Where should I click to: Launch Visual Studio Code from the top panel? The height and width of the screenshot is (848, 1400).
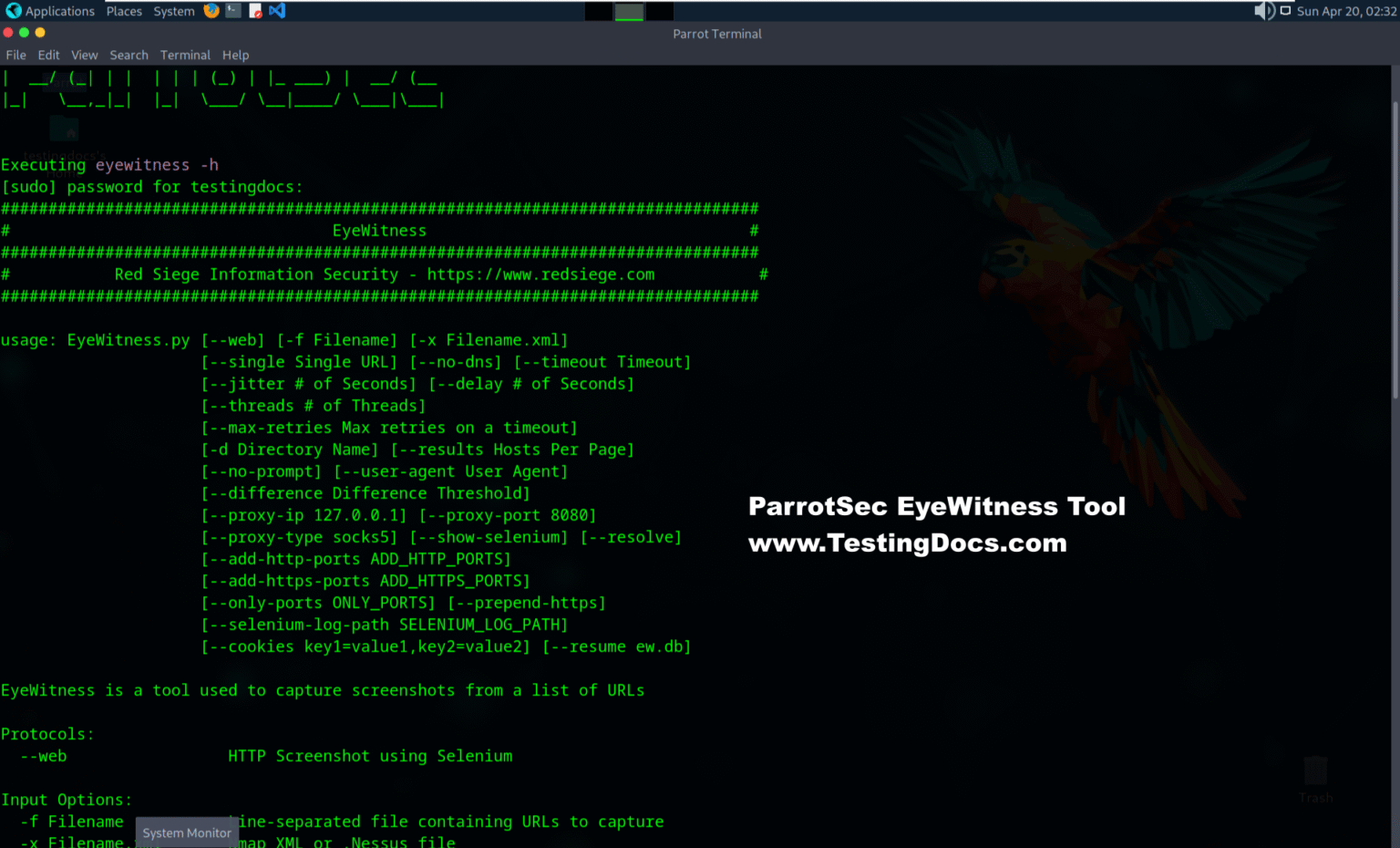pos(277,11)
